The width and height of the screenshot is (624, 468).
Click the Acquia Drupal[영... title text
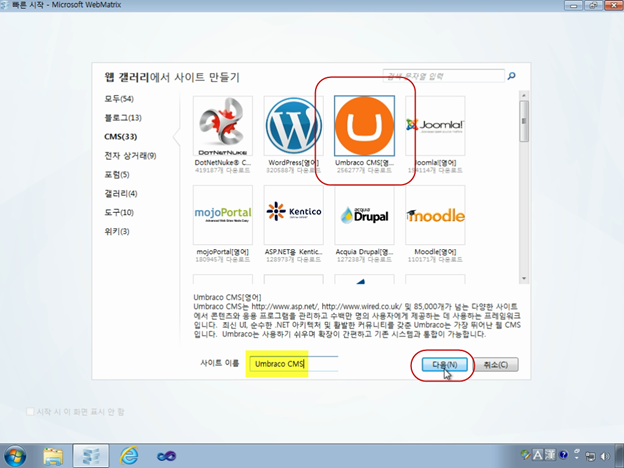pos(365,252)
